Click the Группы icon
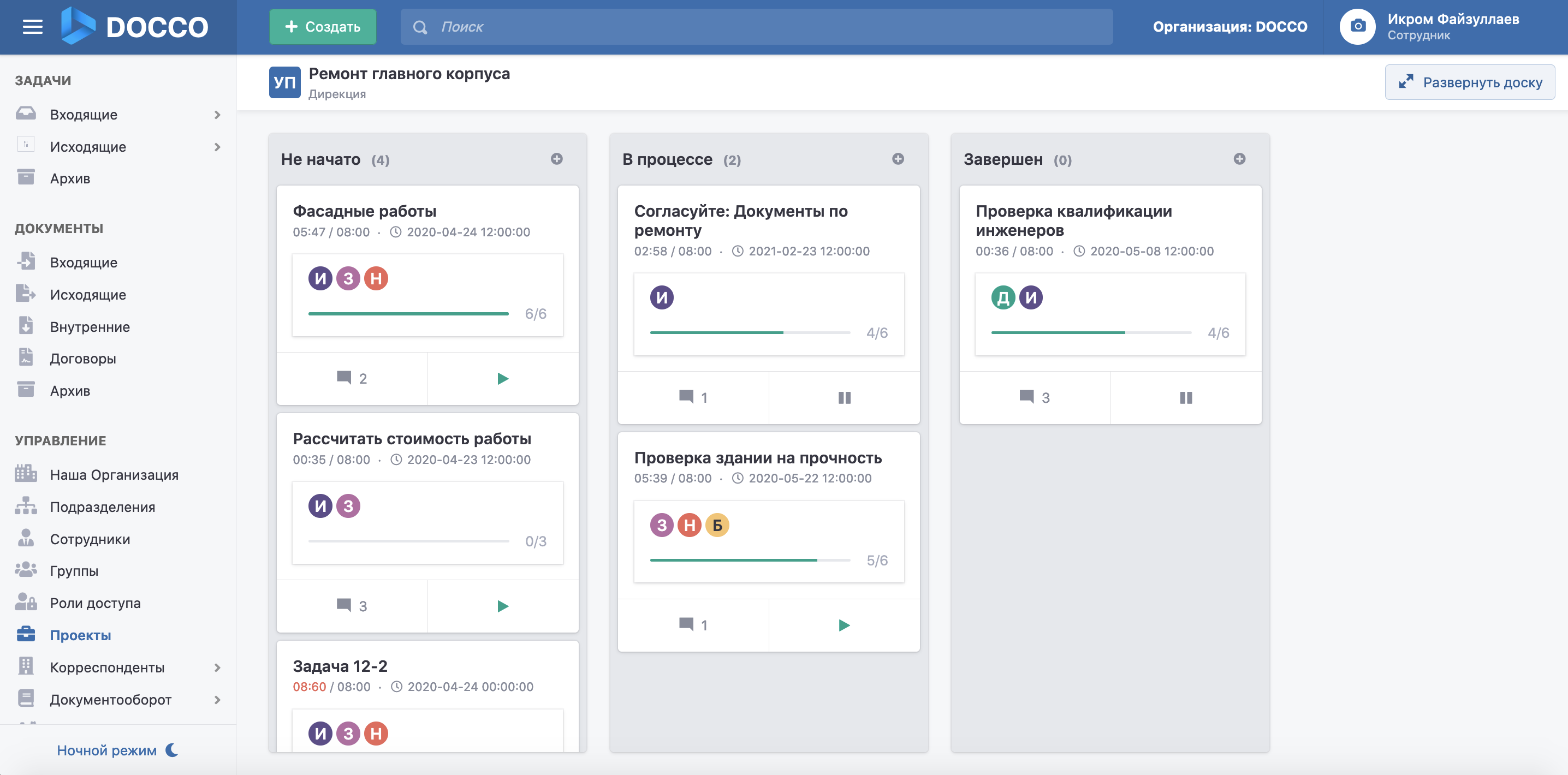This screenshot has width=1568, height=775. pos(26,570)
